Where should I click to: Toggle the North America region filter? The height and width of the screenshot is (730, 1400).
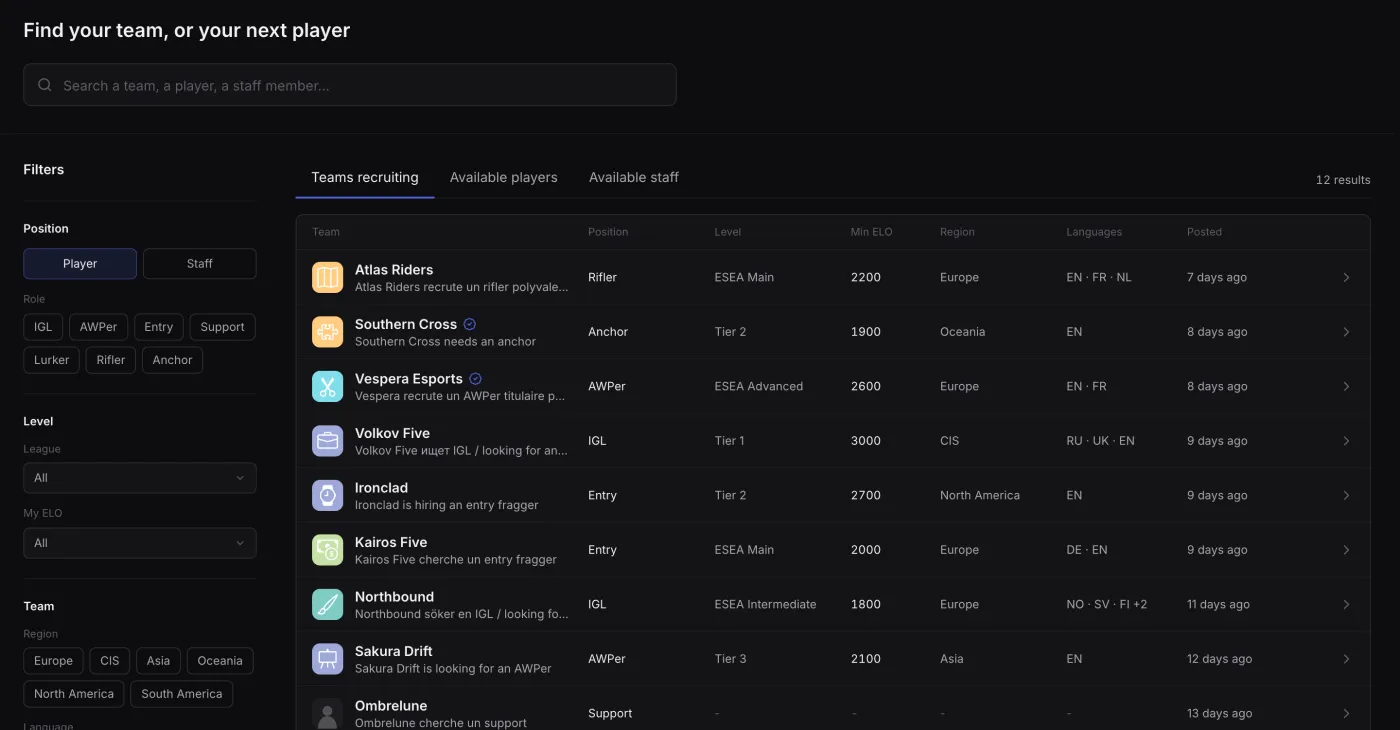pyautogui.click(x=74, y=694)
